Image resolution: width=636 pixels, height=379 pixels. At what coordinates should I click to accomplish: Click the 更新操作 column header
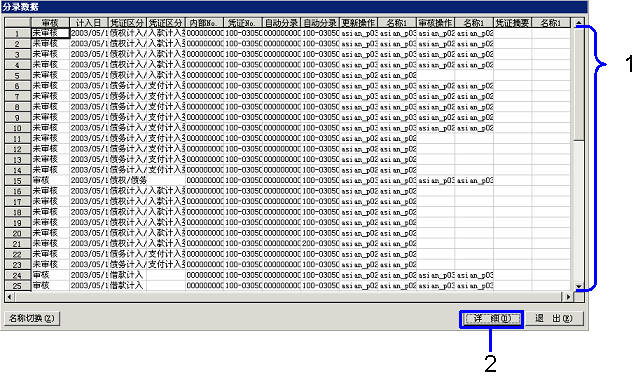359,23
